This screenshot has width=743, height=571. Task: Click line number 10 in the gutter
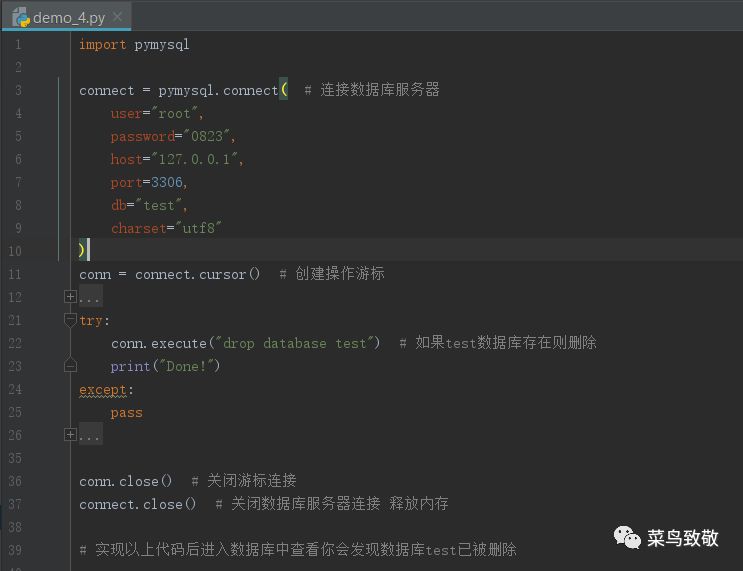pos(15,251)
